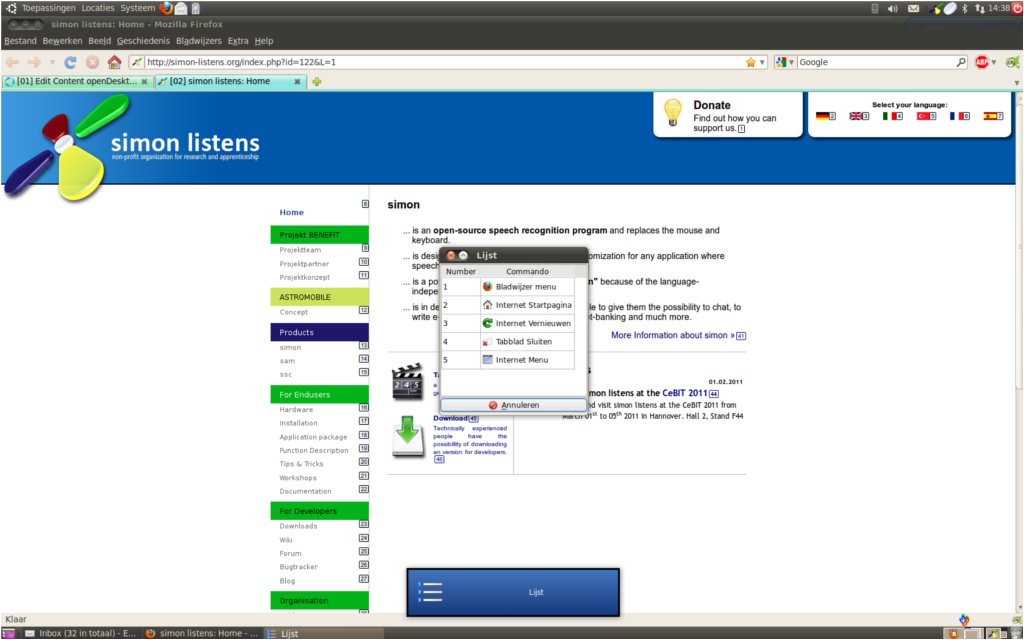The width and height of the screenshot is (1024, 640).
Task: Click the blue Lijst button overlay
Action: 513,592
